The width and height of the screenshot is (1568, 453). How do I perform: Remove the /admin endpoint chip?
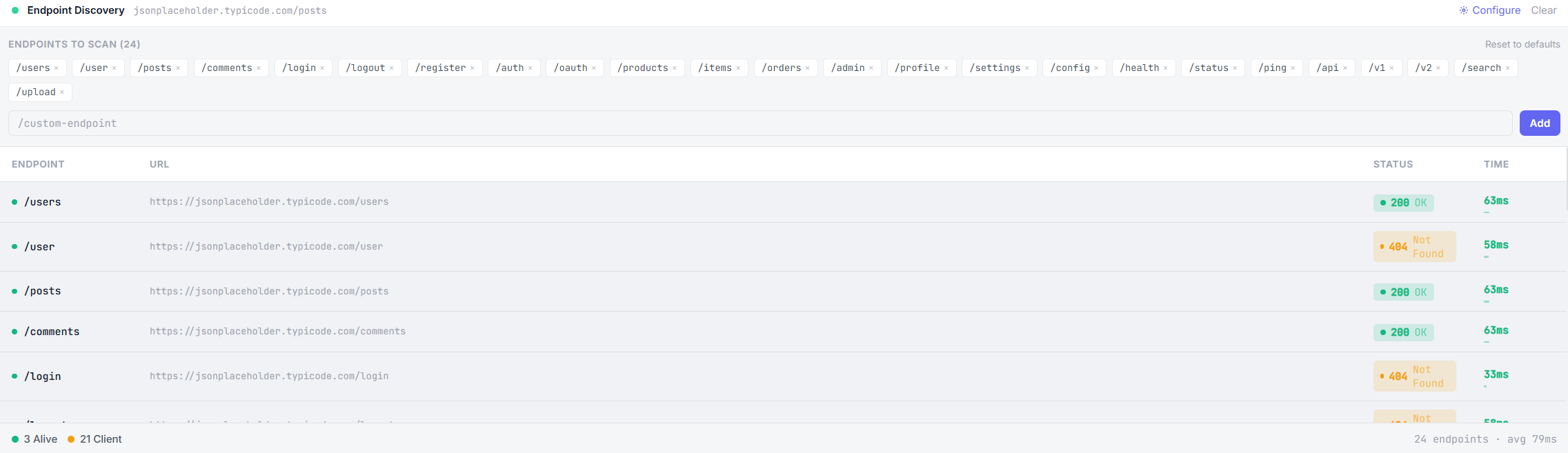tap(871, 68)
